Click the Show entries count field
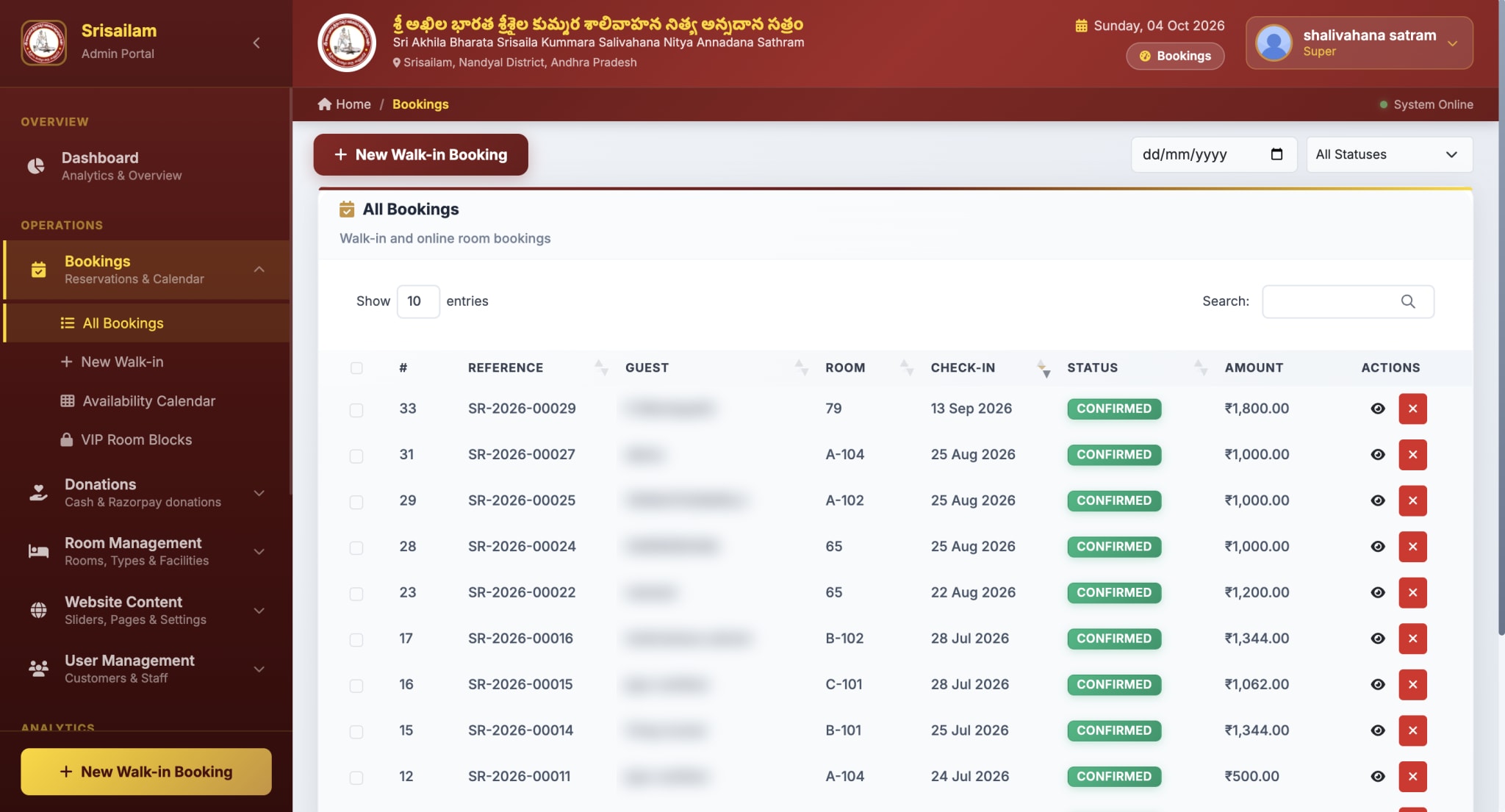 click(418, 301)
